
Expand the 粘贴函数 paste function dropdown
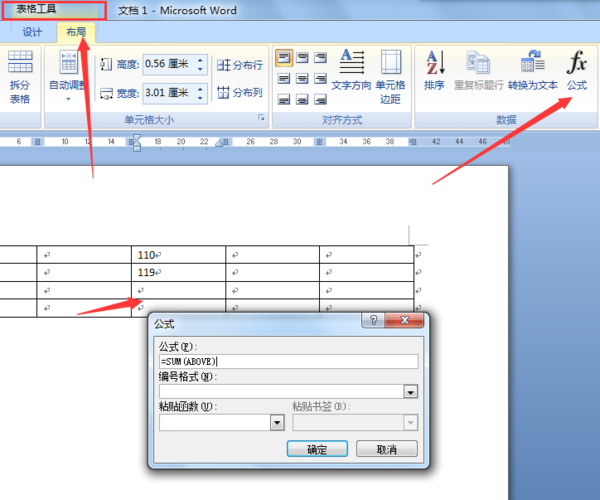coord(277,423)
